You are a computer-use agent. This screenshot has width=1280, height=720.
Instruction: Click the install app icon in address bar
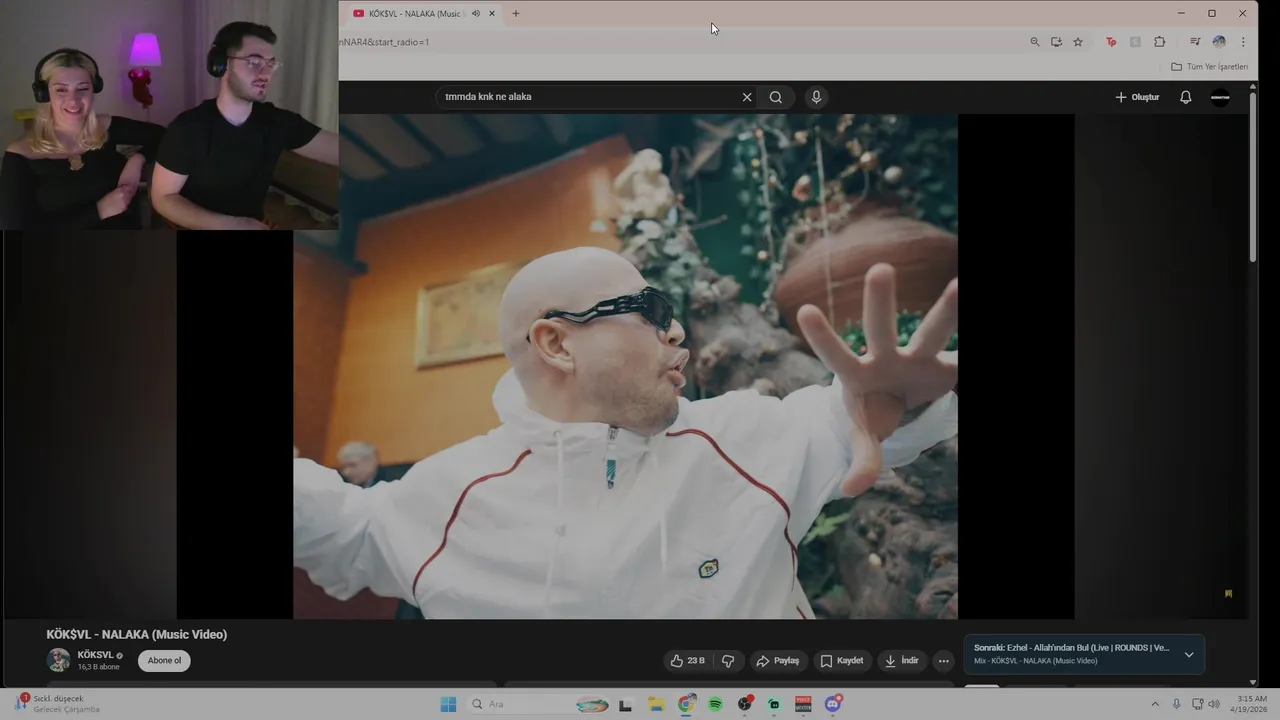[x=1056, y=42]
